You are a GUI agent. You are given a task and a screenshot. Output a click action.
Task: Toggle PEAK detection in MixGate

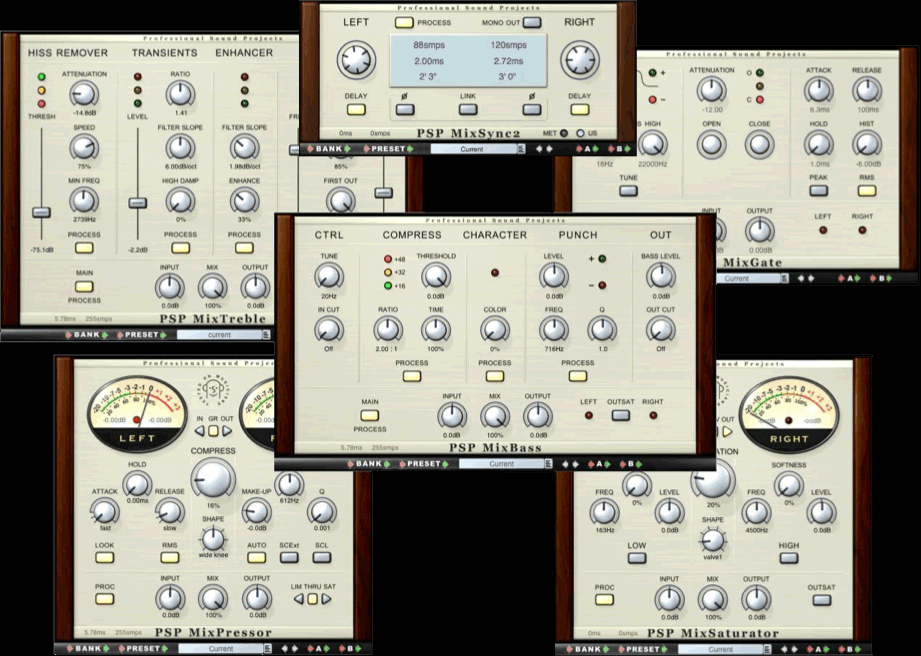tap(819, 190)
